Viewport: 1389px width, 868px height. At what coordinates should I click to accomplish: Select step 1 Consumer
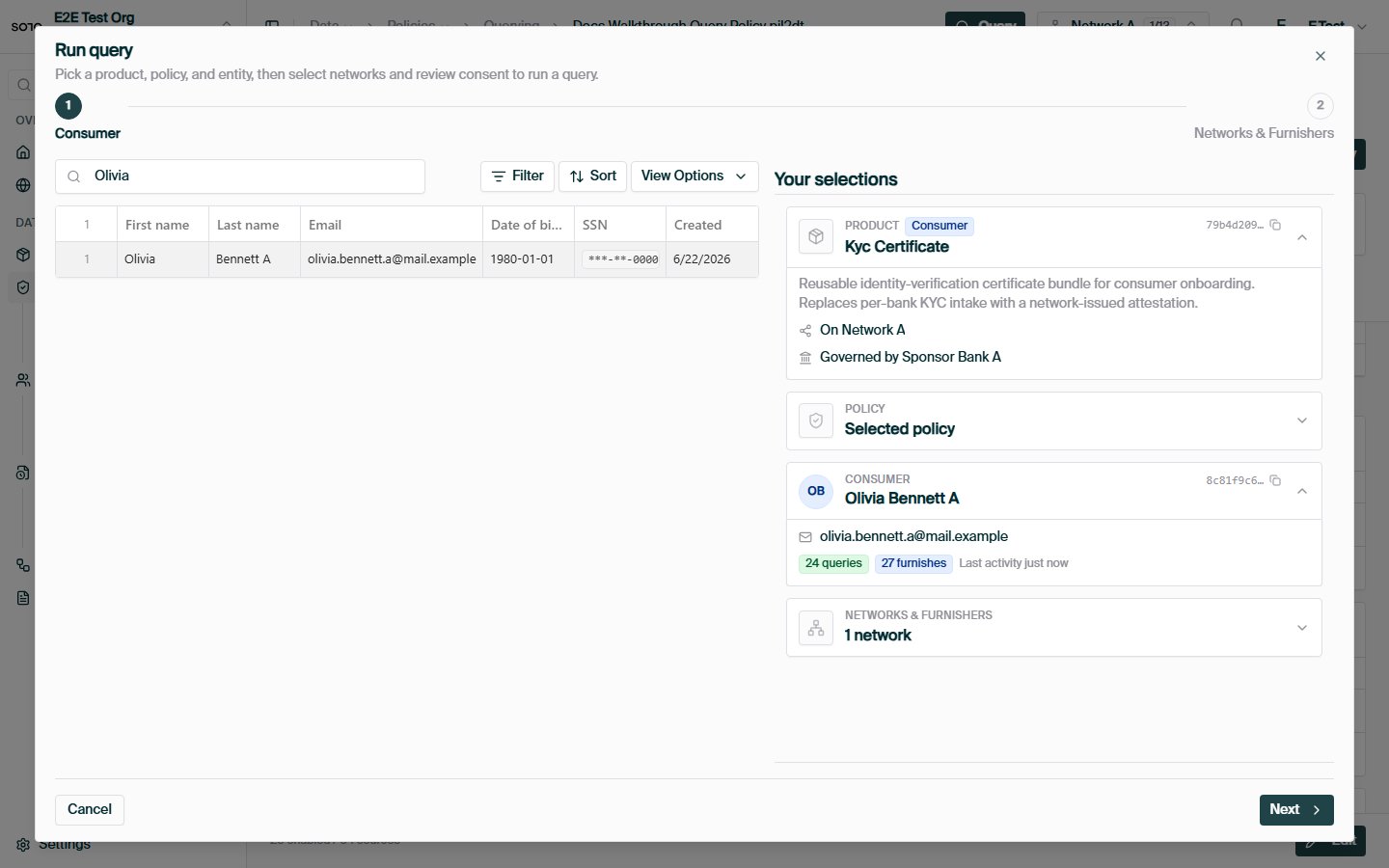[68, 106]
